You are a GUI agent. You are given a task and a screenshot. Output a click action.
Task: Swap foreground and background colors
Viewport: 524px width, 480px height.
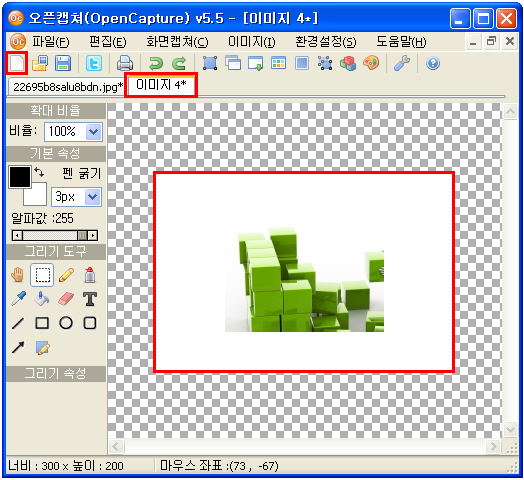39,172
